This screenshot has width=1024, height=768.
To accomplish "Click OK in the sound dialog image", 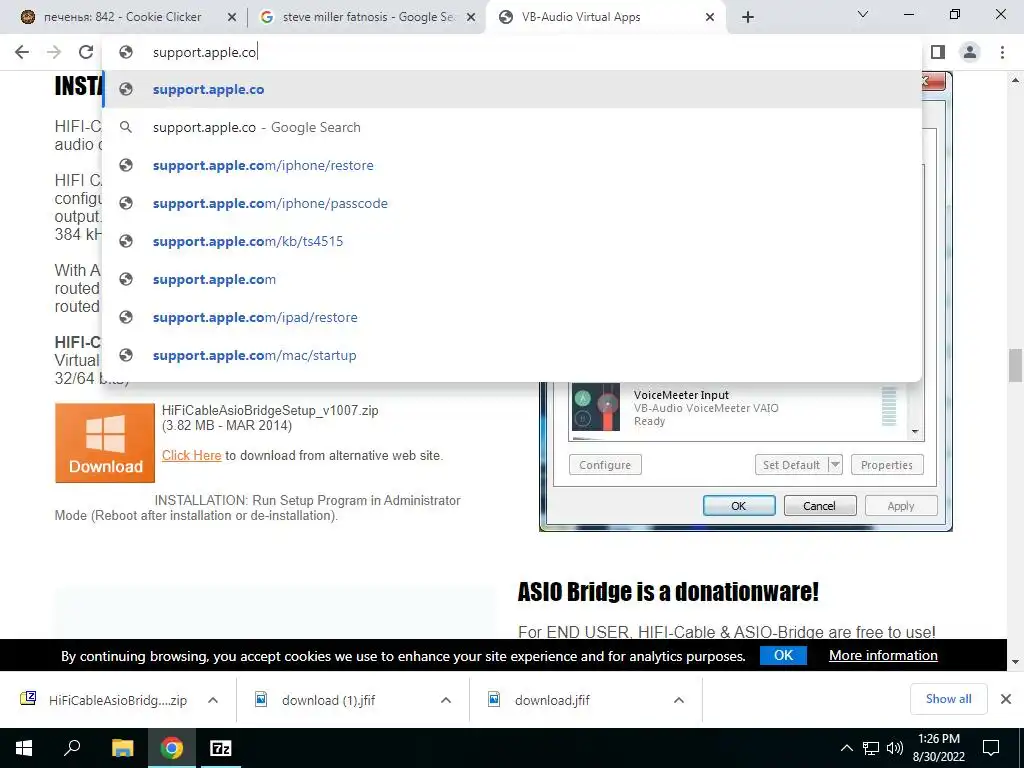I will pos(739,506).
